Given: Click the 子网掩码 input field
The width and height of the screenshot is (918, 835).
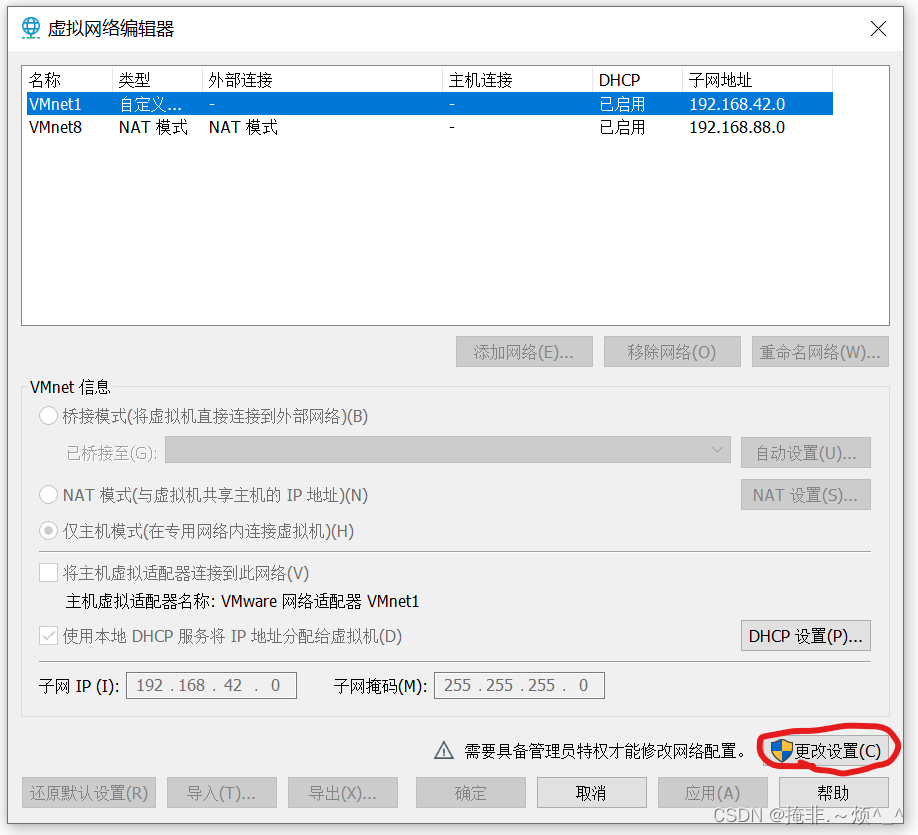Looking at the screenshot, I should tap(519, 685).
